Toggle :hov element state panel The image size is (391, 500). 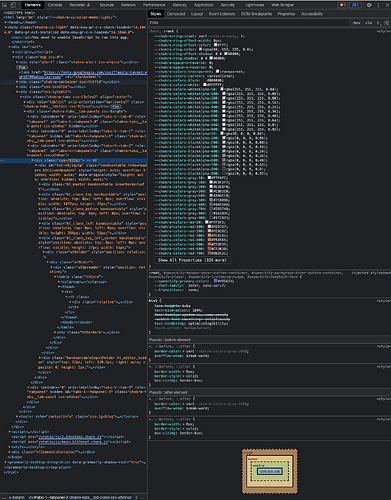tap(356, 23)
